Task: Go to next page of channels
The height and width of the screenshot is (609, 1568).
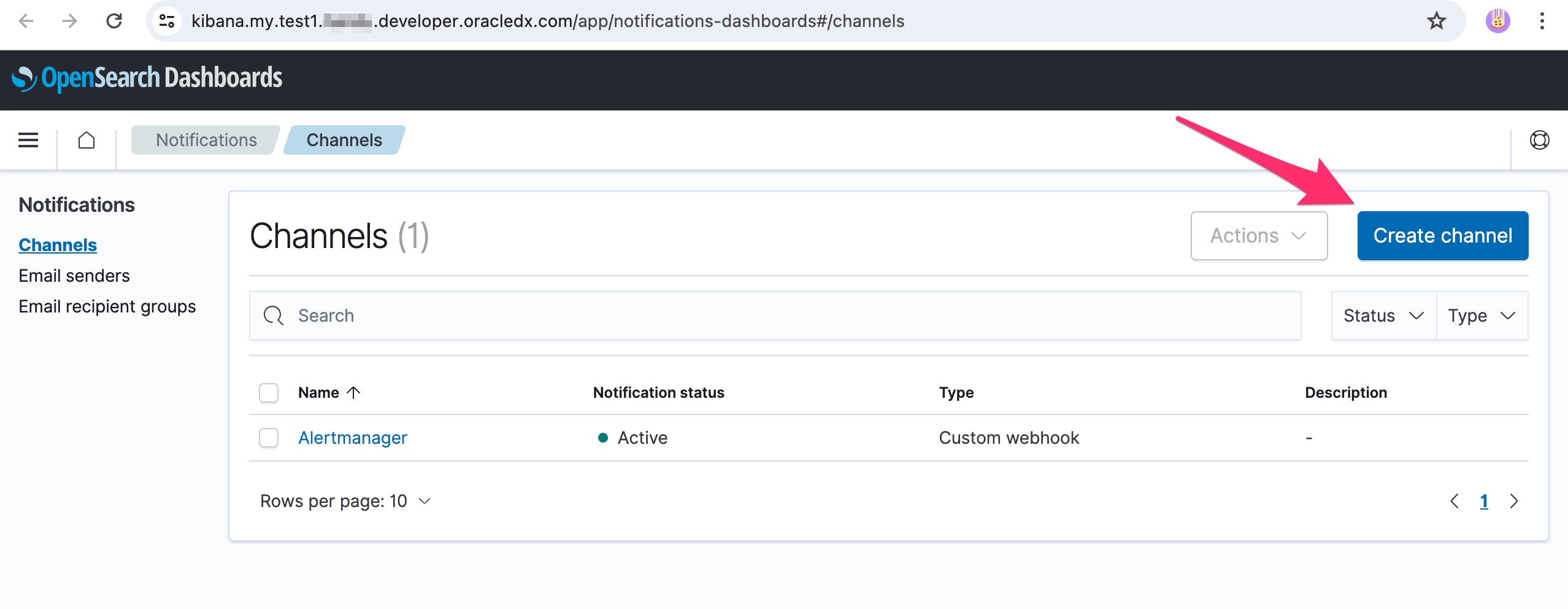Action: point(1514,501)
